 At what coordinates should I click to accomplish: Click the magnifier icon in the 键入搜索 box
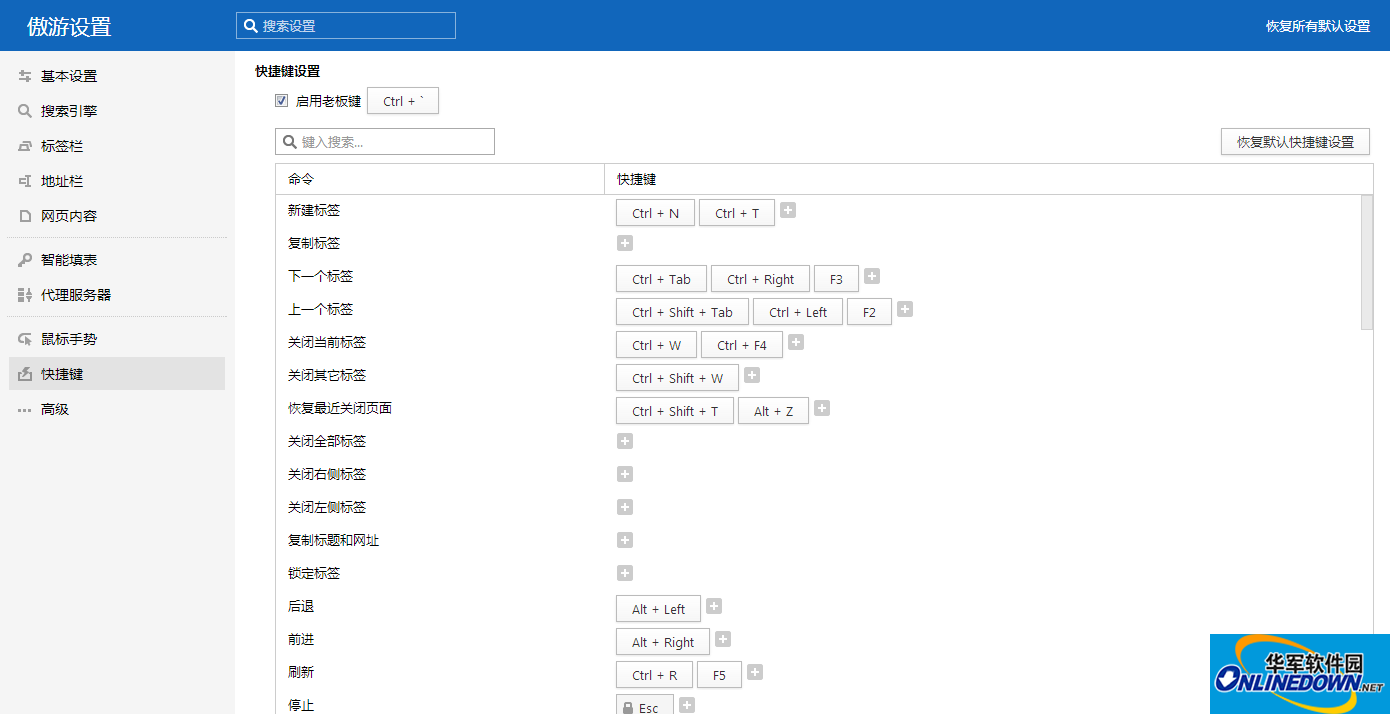point(288,141)
